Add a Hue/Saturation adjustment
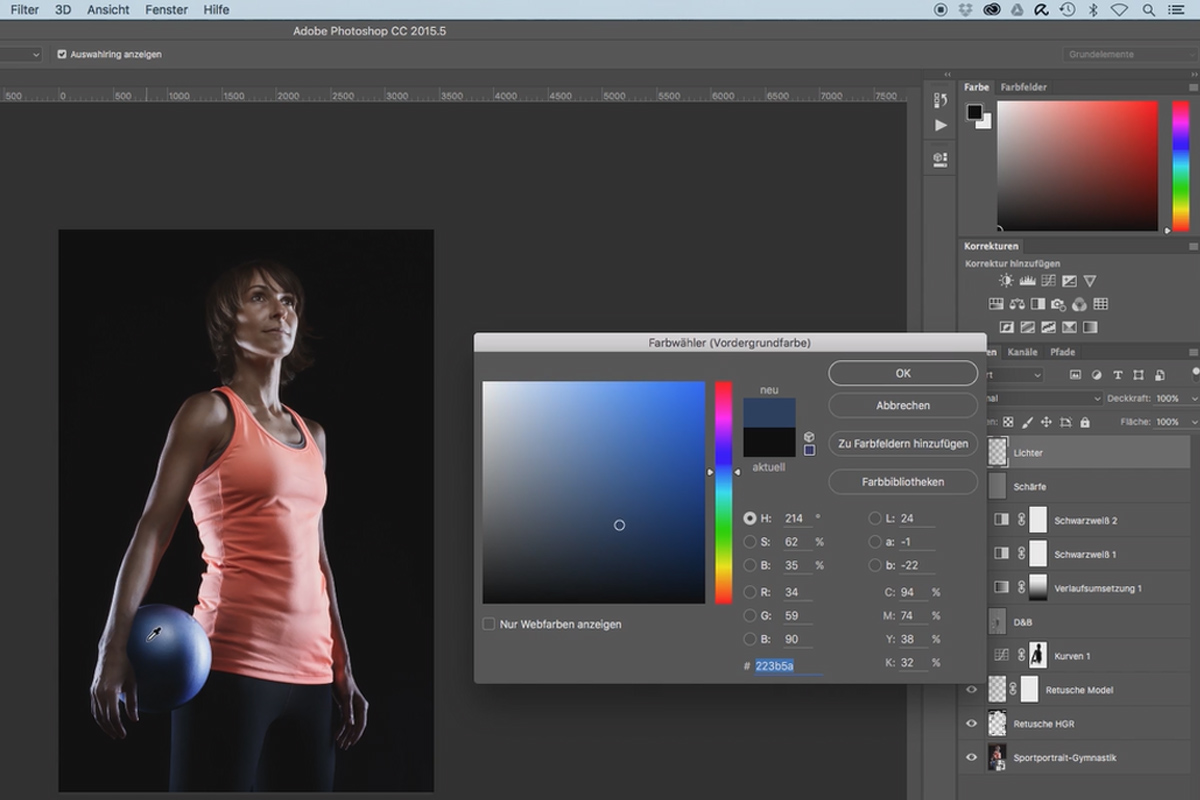The width and height of the screenshot is (1200, 800). click(x=996, y=304)
